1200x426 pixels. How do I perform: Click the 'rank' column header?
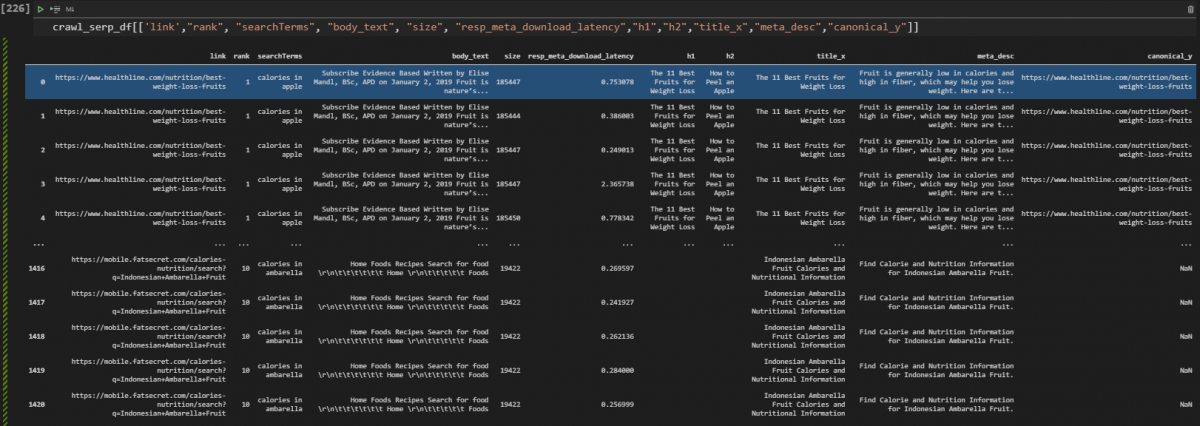[241, 57]
